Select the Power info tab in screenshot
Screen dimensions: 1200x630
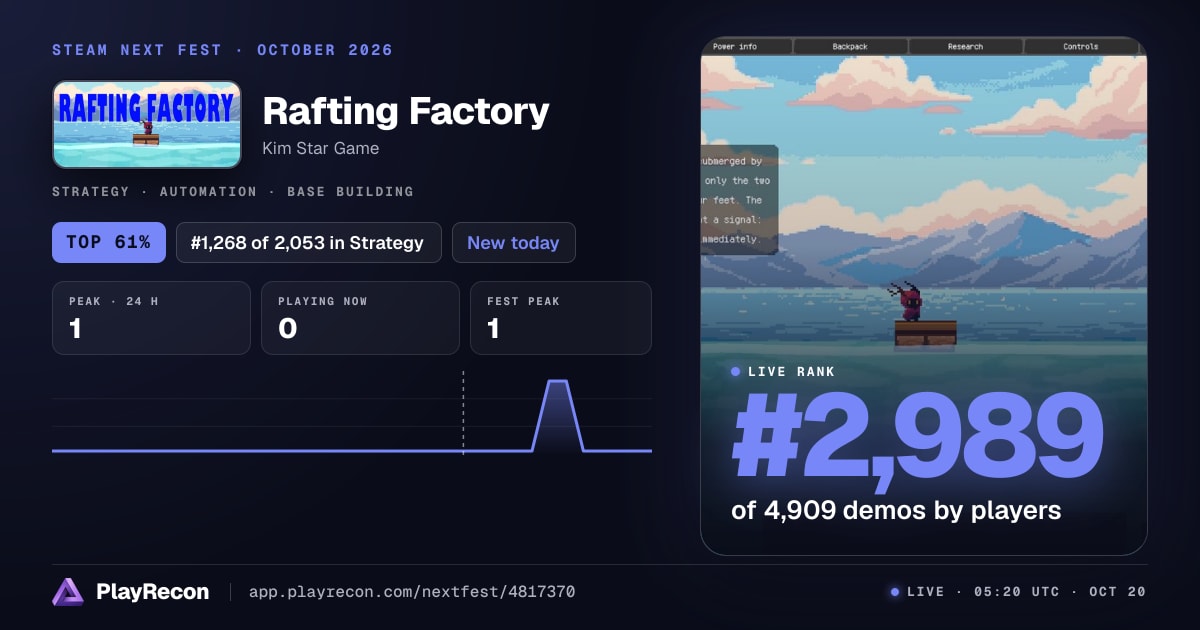(x=735, y=46)
